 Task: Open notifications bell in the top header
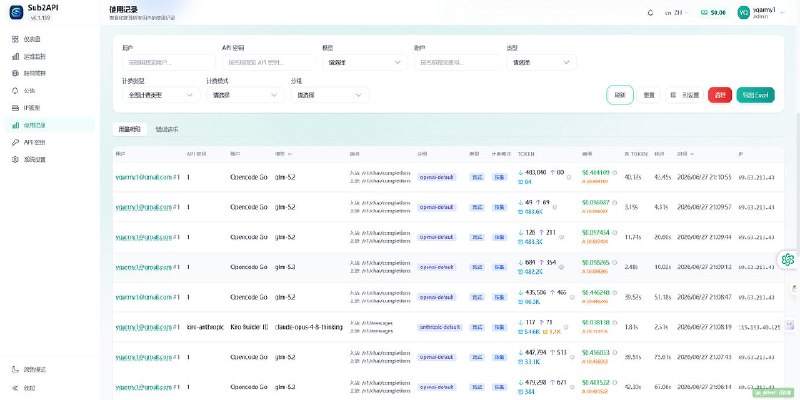tap(650, 13)
